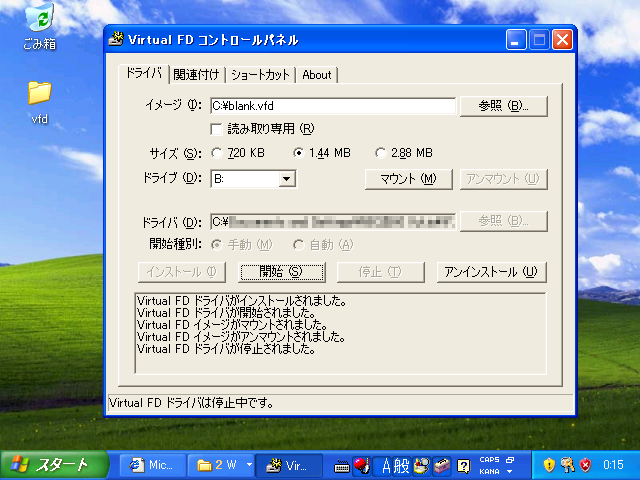Click 参照 (B)... beside the driver path
The height and width of the screenshot is (480, 640).
tap(504, 221)
